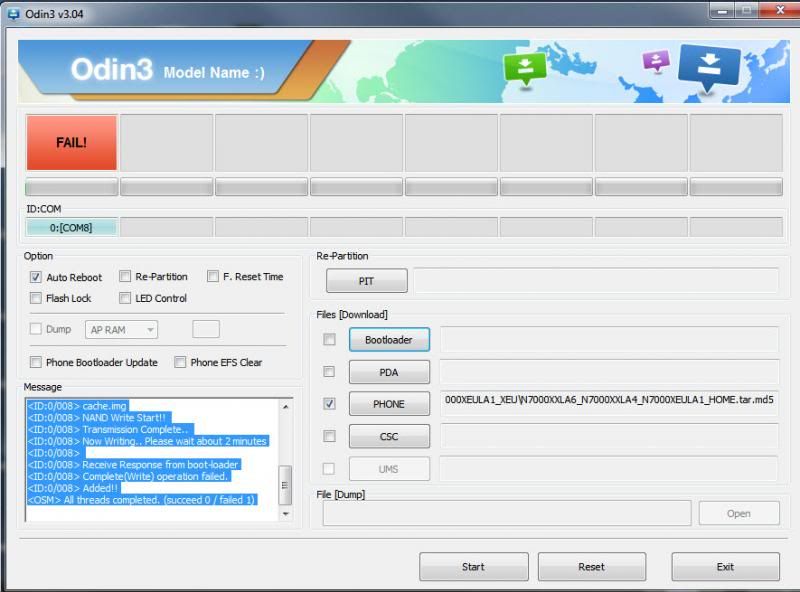Enable the Dump checkbox

tap(35, 329)
